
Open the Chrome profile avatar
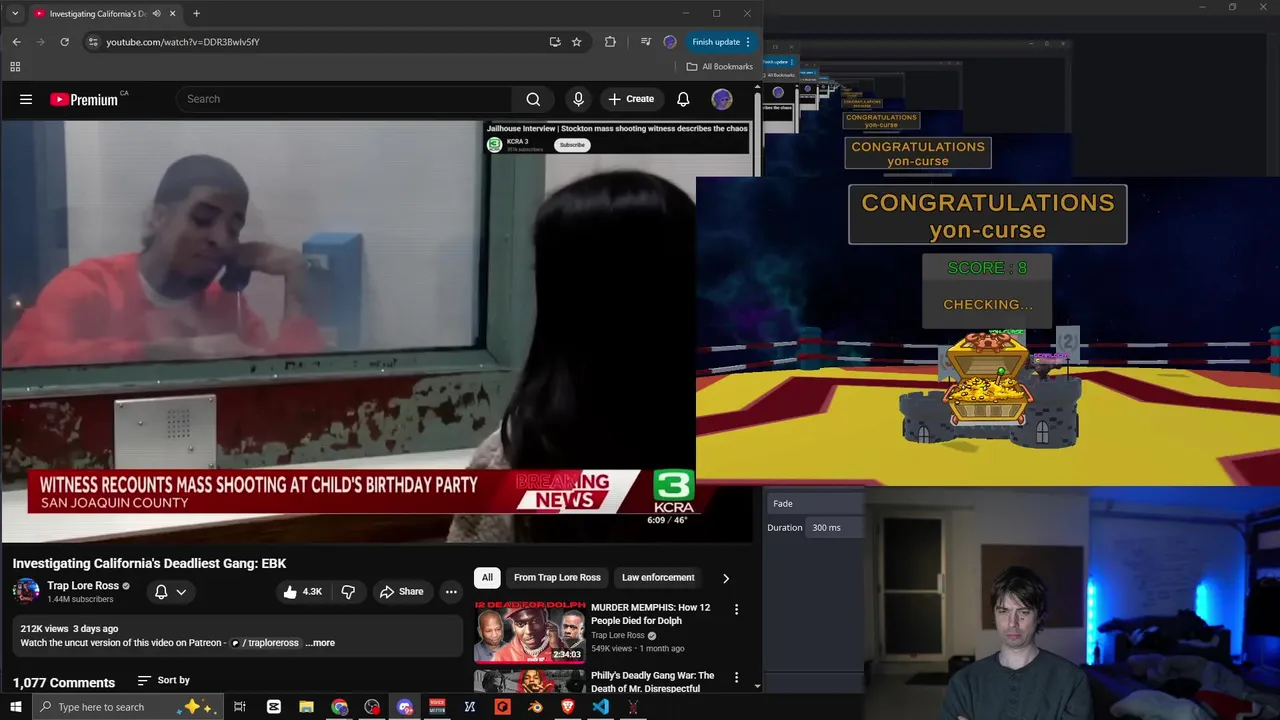(670, 42)
